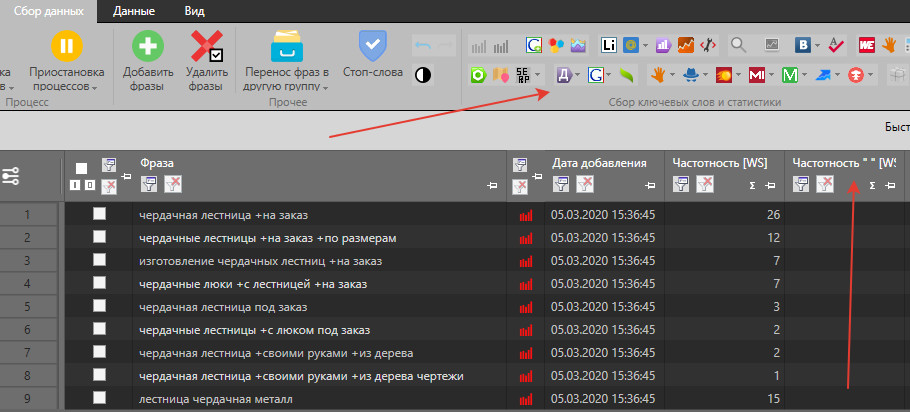The image size is (910, 412).
Task: Click the Li LiveInternet icon
Action: pyautogui.click(x=609, y=45)
